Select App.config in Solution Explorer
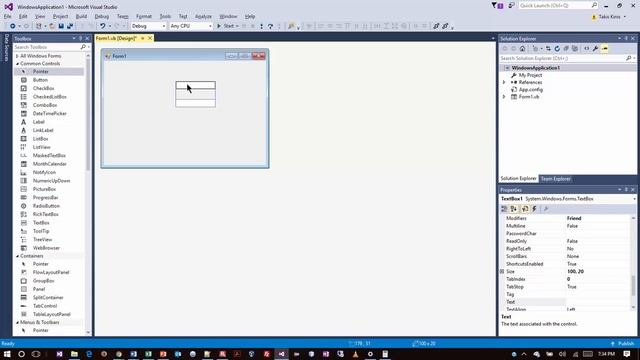 pyautogui.click(x=531, y=89)
